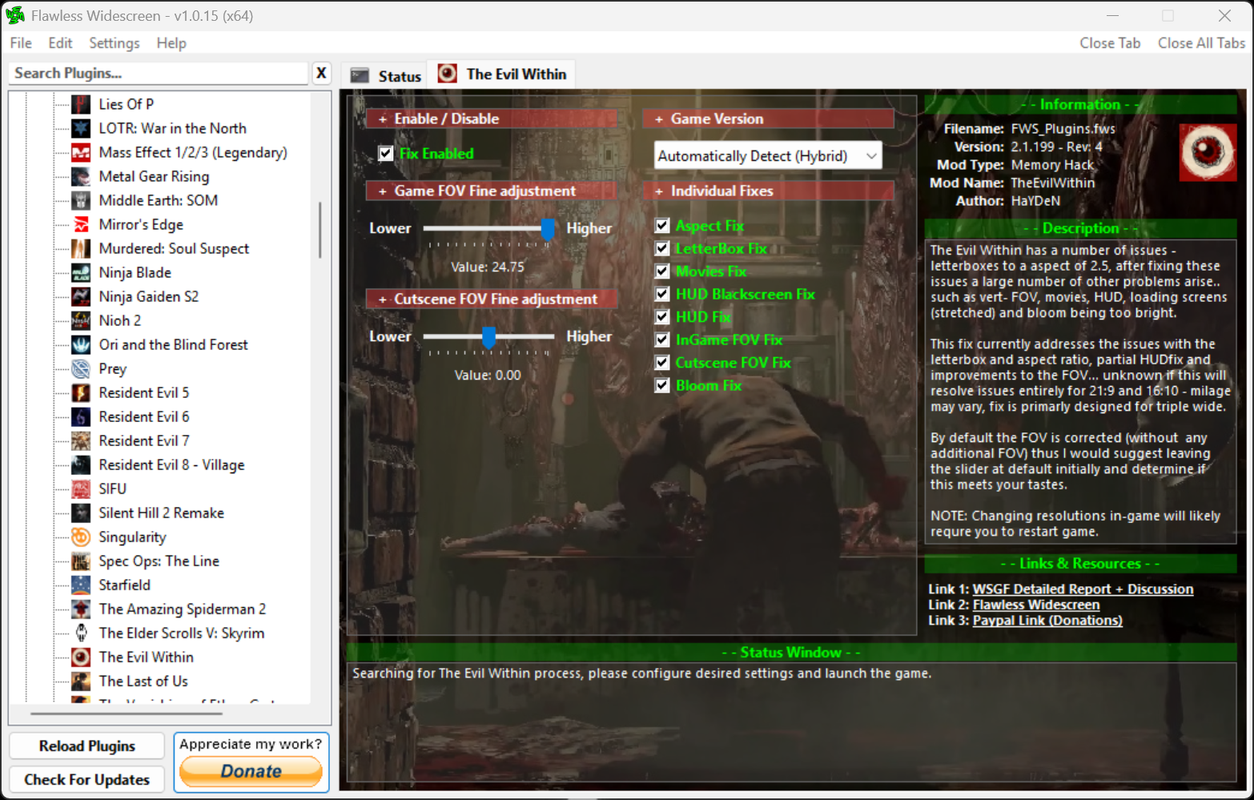Viewport: 1254px width, 800px height.
Task: Select the Singularity plugin icon
Action: (x=81, y=536)
